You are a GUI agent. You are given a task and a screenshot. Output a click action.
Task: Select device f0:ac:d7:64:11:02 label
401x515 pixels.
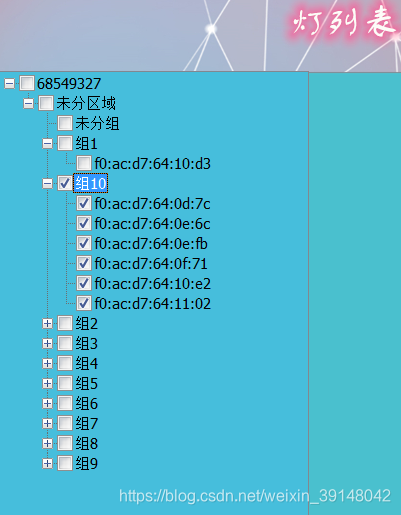coord(153,304)
